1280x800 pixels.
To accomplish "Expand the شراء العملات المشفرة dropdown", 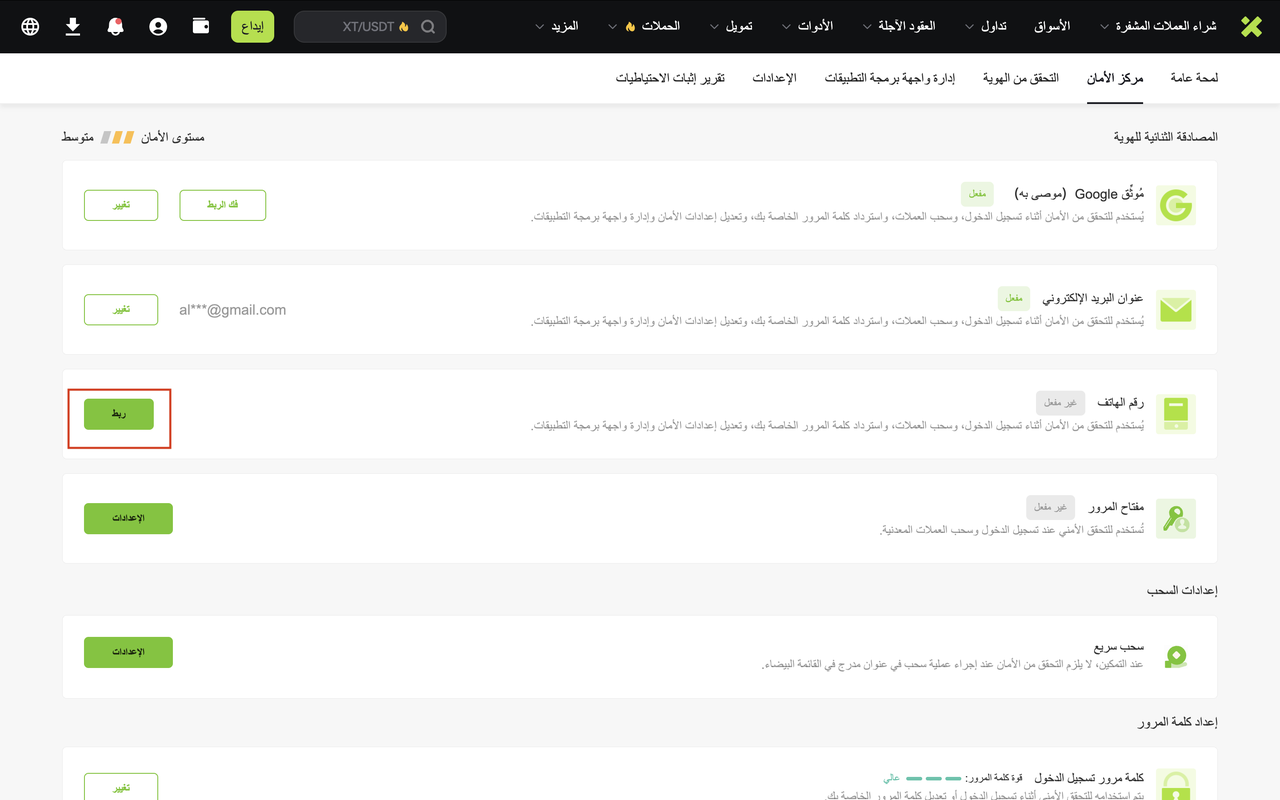I will point(1160,26).
